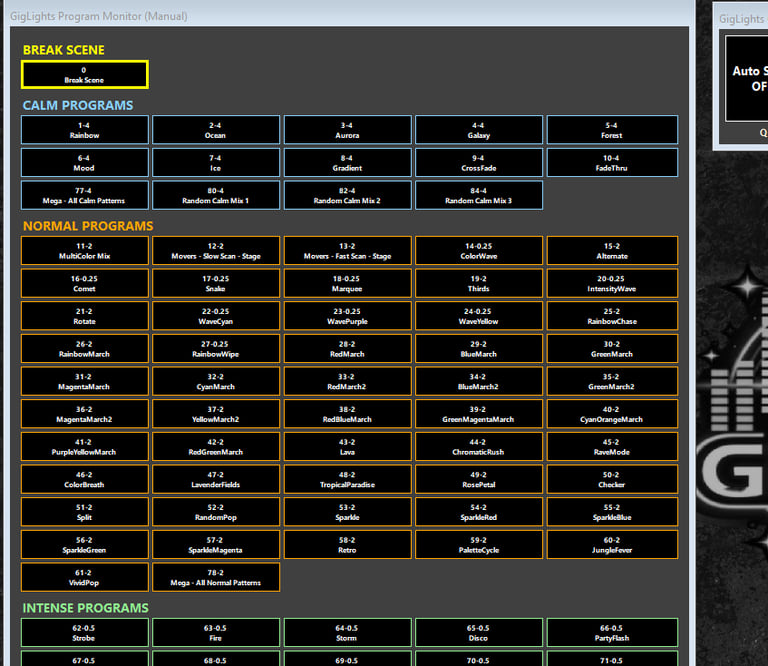The height and width of the screenshot is (666, 768).
Task: Start the 2-4 Ocean program
Action: pyautogui.click(x=216, y=130)
